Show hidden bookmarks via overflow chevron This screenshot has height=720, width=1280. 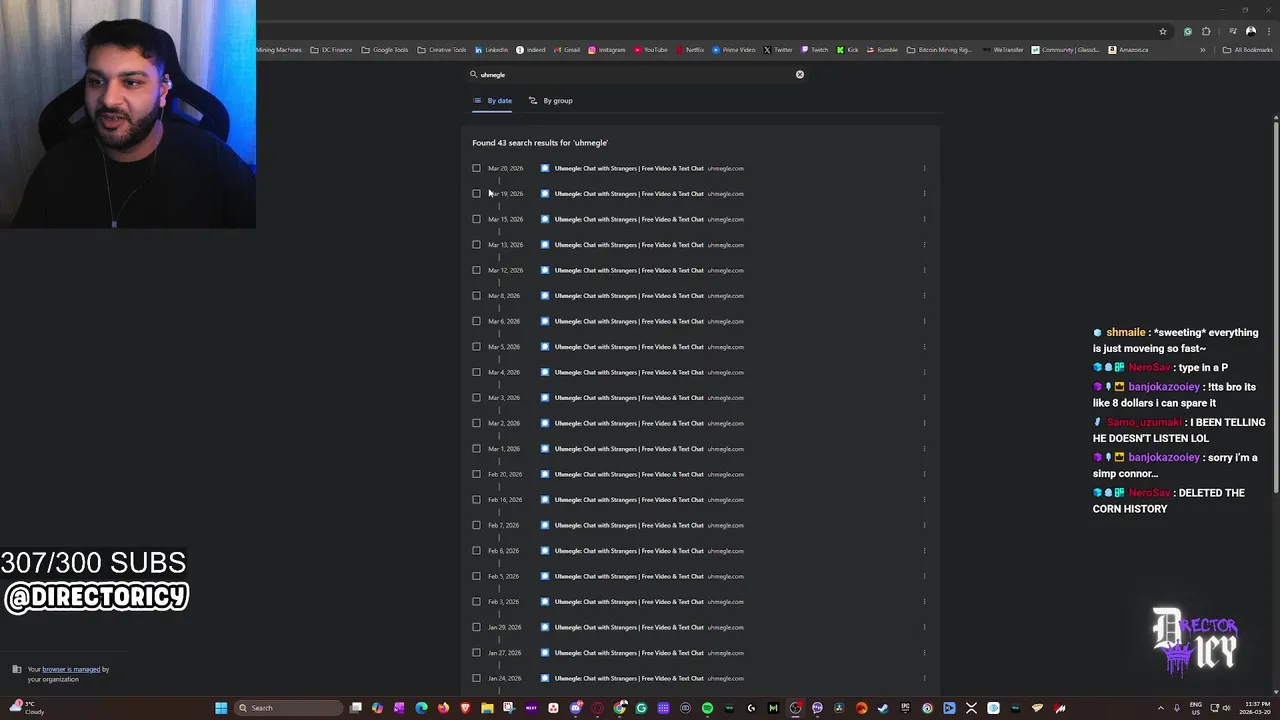pos(1202,50)
